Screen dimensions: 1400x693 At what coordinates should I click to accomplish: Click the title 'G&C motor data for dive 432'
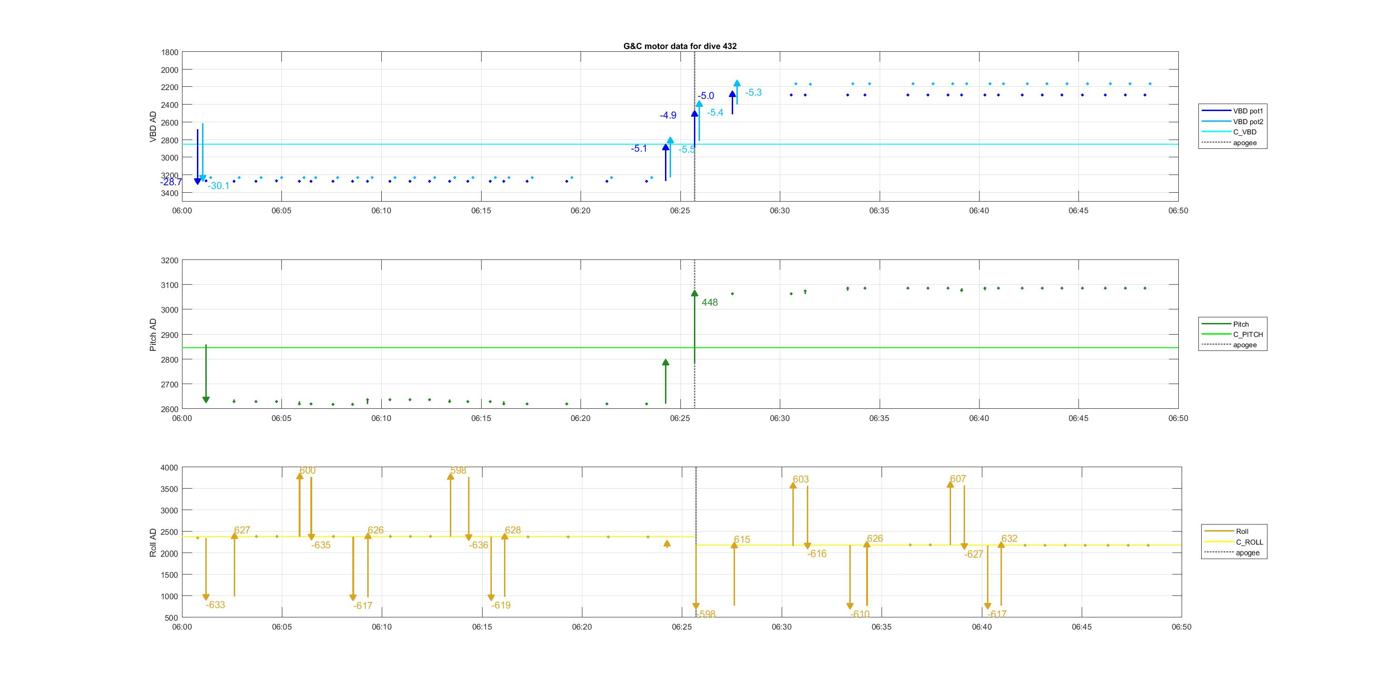[680, 46]
